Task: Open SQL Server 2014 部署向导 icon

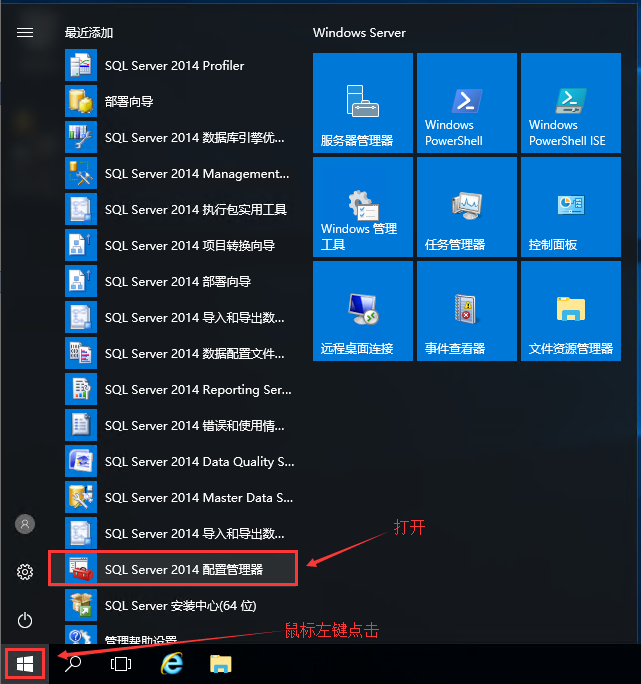Action: tap(81, 281)
